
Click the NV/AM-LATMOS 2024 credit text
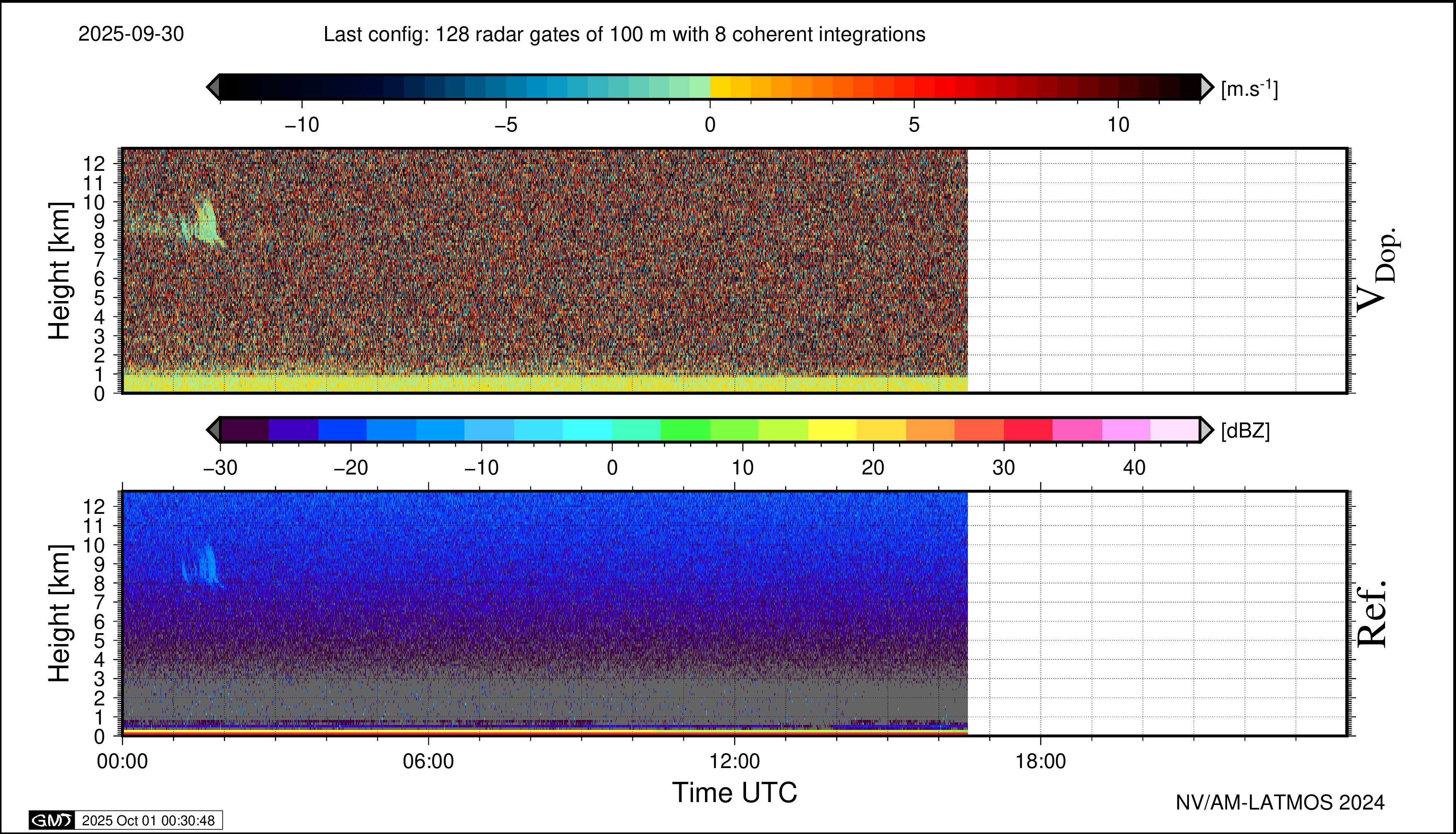point(1280,802)
